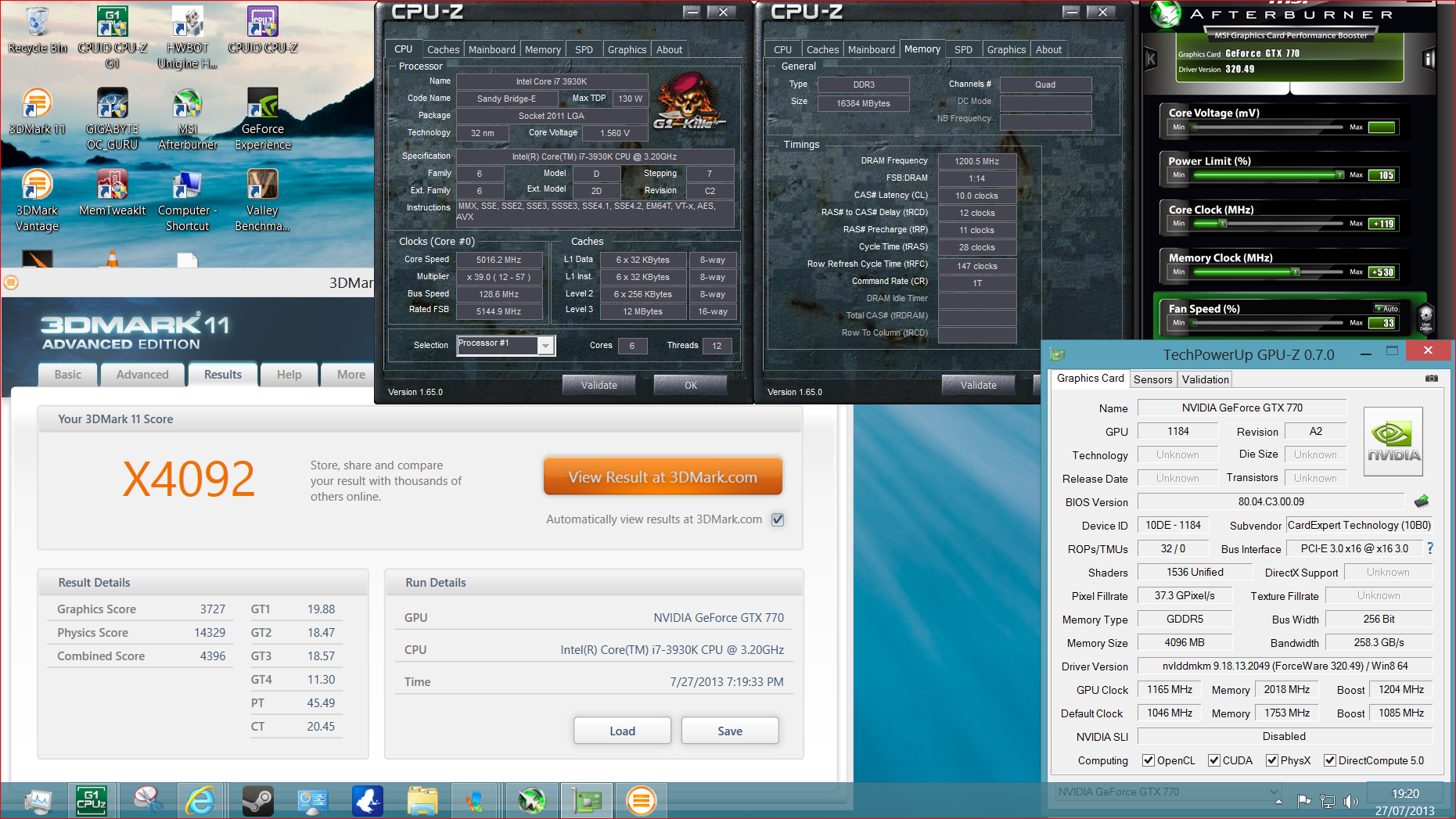Open HWBOT Unigine Heaven shortcut

[x=187, y=38]
